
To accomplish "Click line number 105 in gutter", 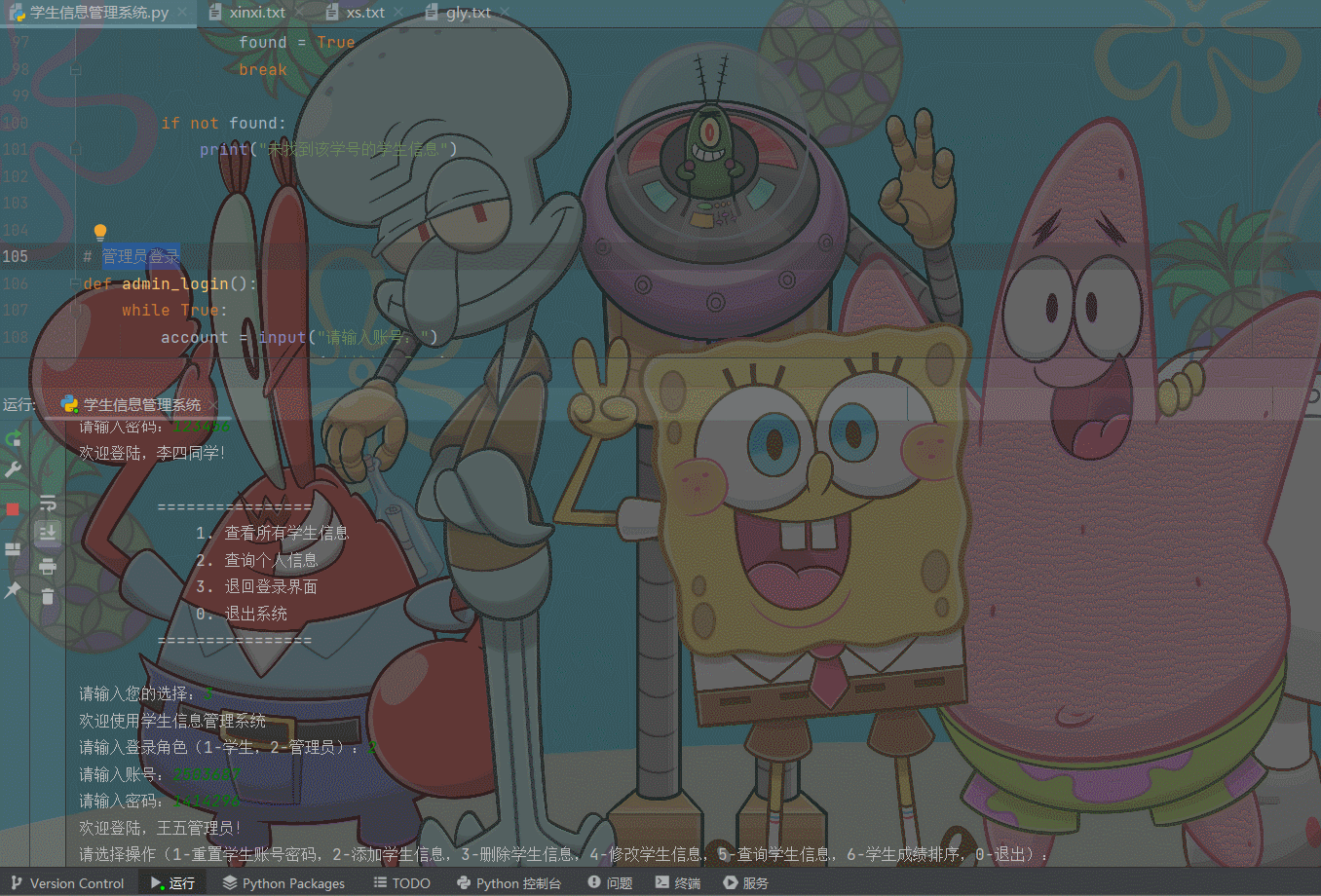I will [16, 256].
